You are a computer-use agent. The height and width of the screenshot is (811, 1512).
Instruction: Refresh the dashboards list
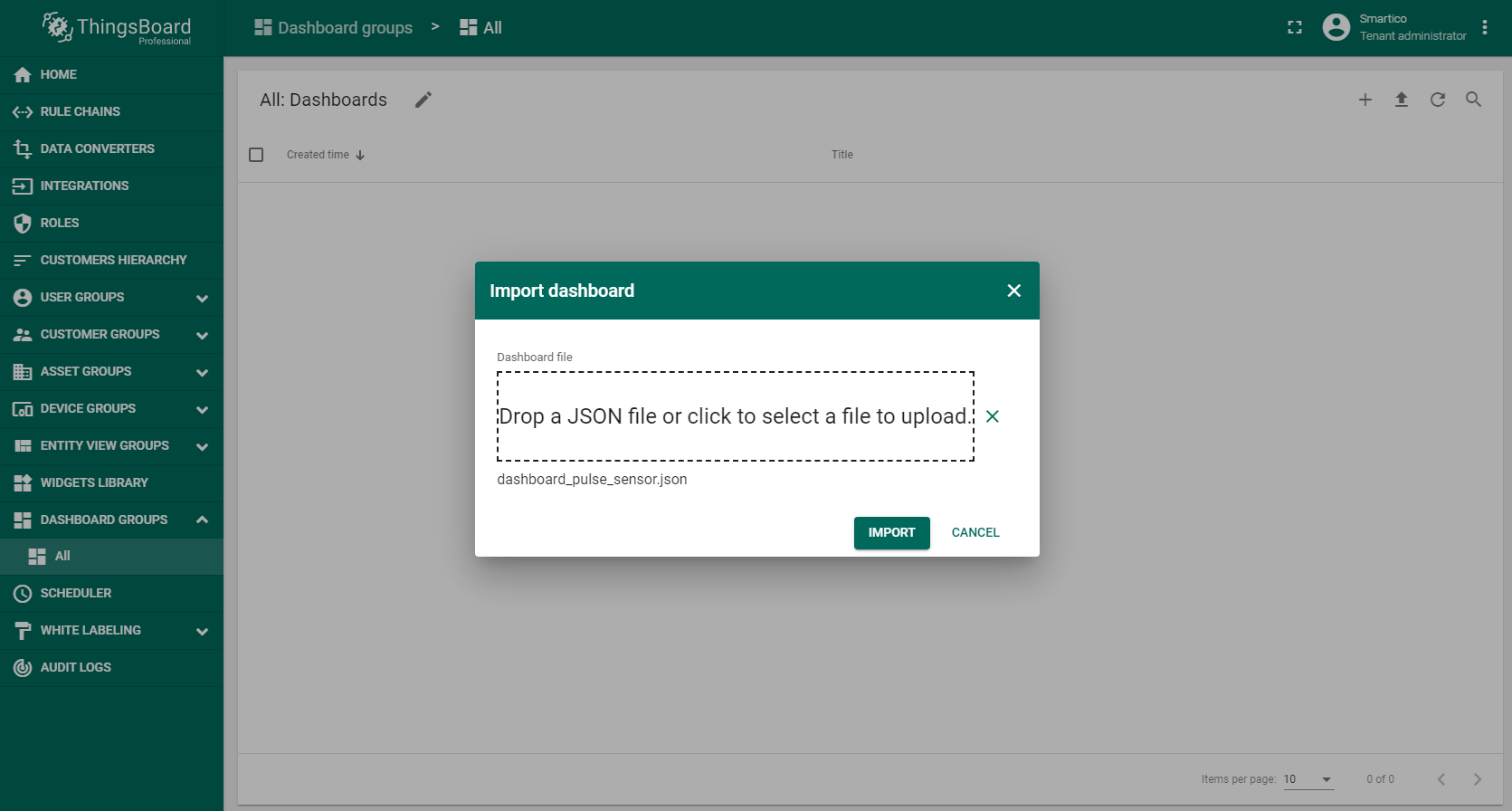click(x=1438, y=100)
